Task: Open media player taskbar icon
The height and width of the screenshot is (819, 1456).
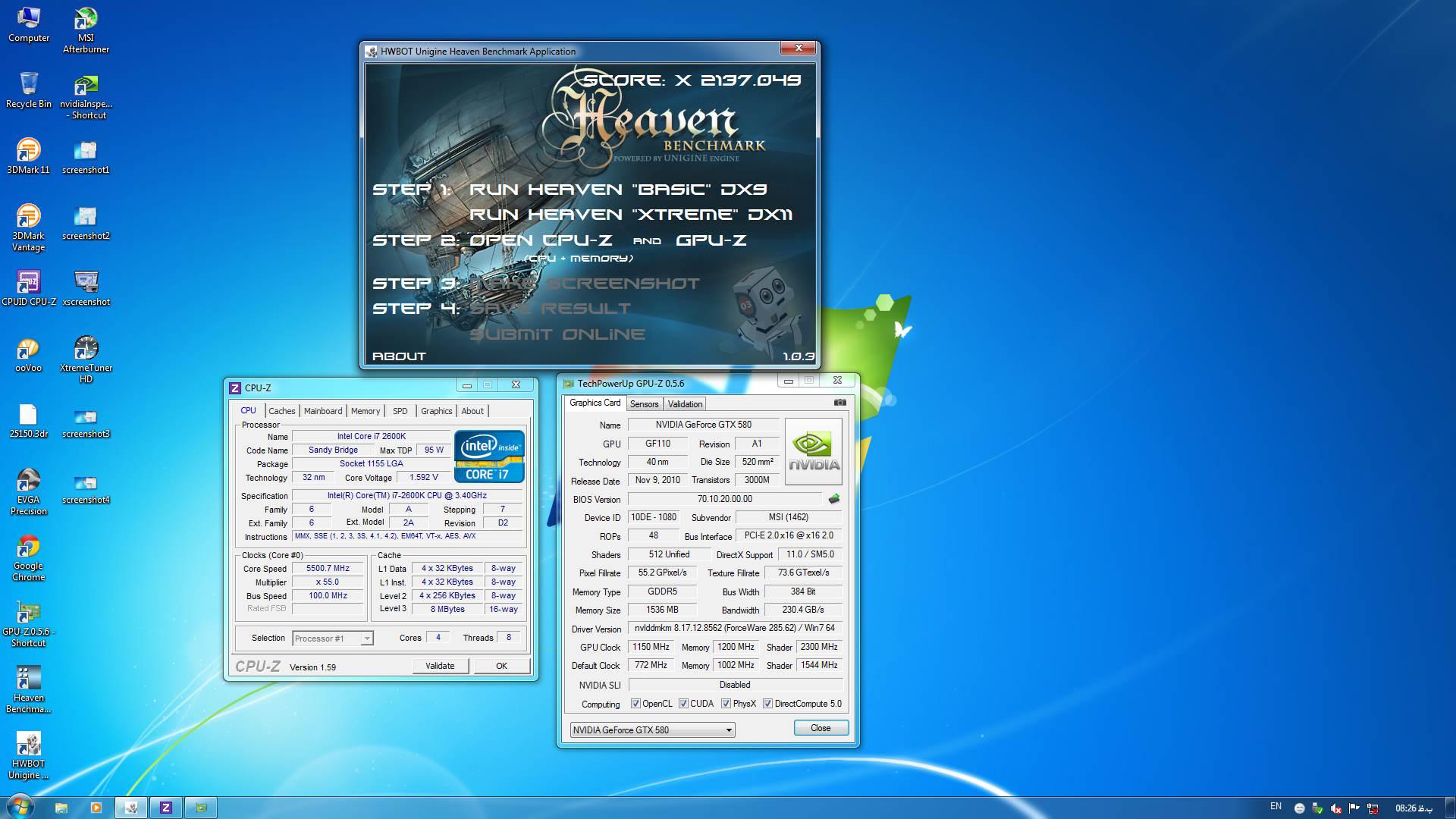Action: pyautogui.click(x=96, y=808)
